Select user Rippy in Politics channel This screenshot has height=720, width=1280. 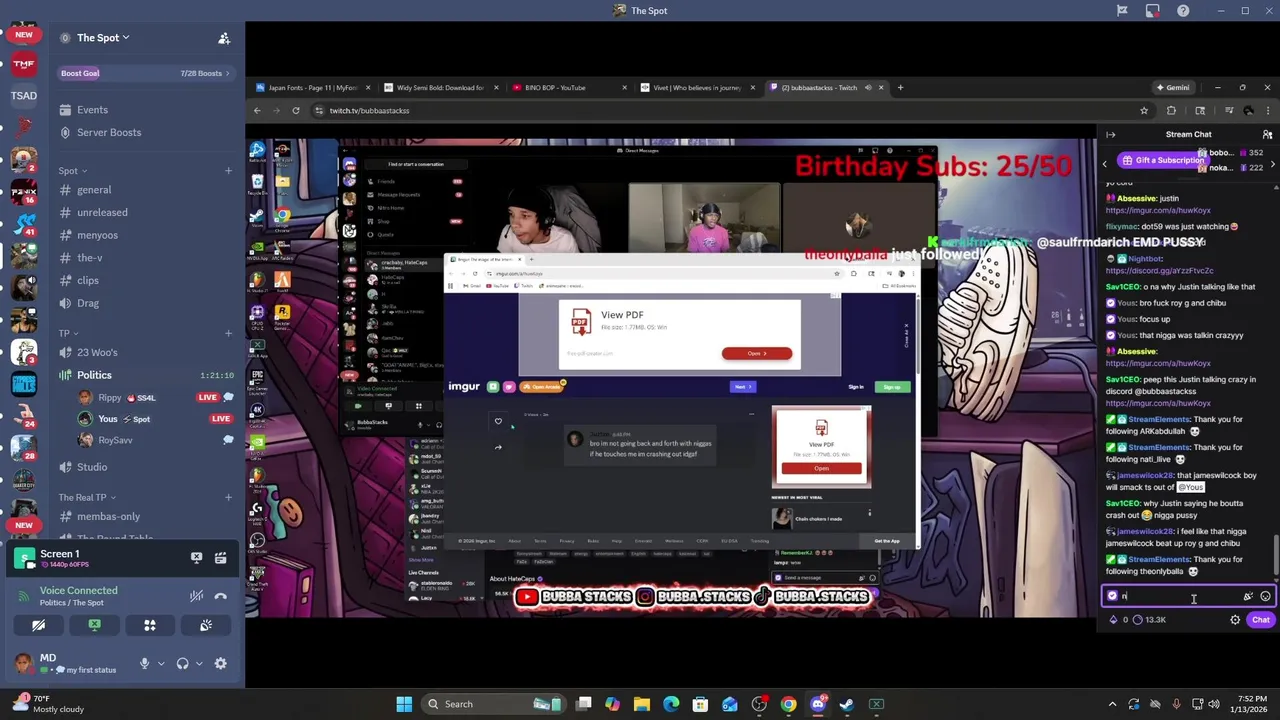[x=155, y=397]
